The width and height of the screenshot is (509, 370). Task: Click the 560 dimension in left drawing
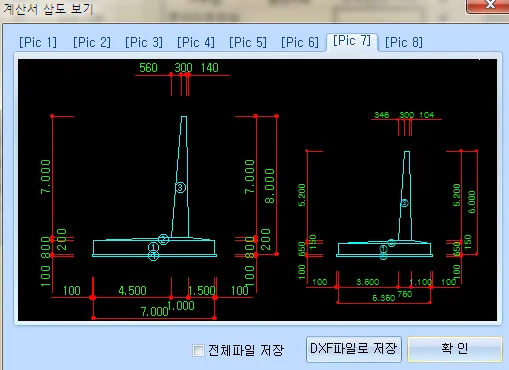coord(148,68)
